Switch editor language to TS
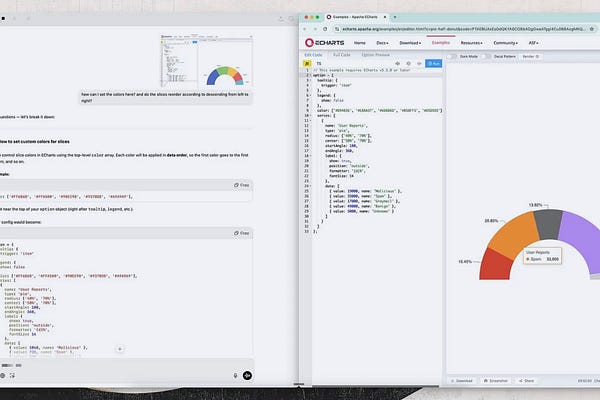This screenshot has width=600, height=400. pos(319,64)
